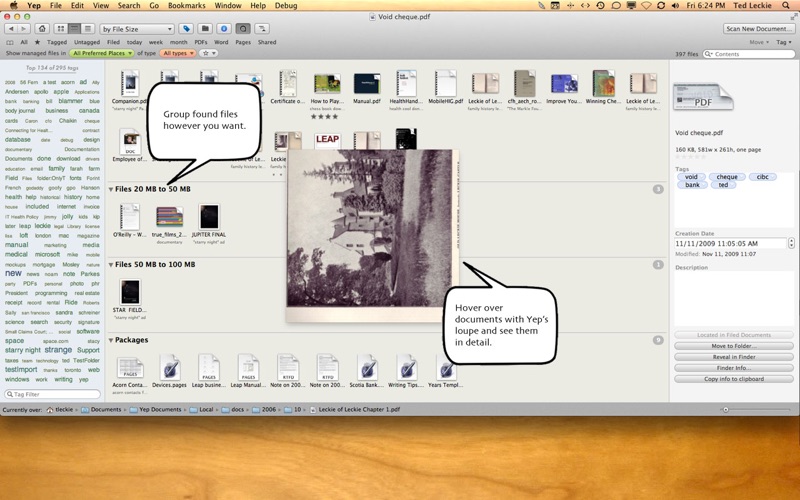800x500 pixels.
Task: Click the folder toolbar icon
Action: click(x=205, y=28)
